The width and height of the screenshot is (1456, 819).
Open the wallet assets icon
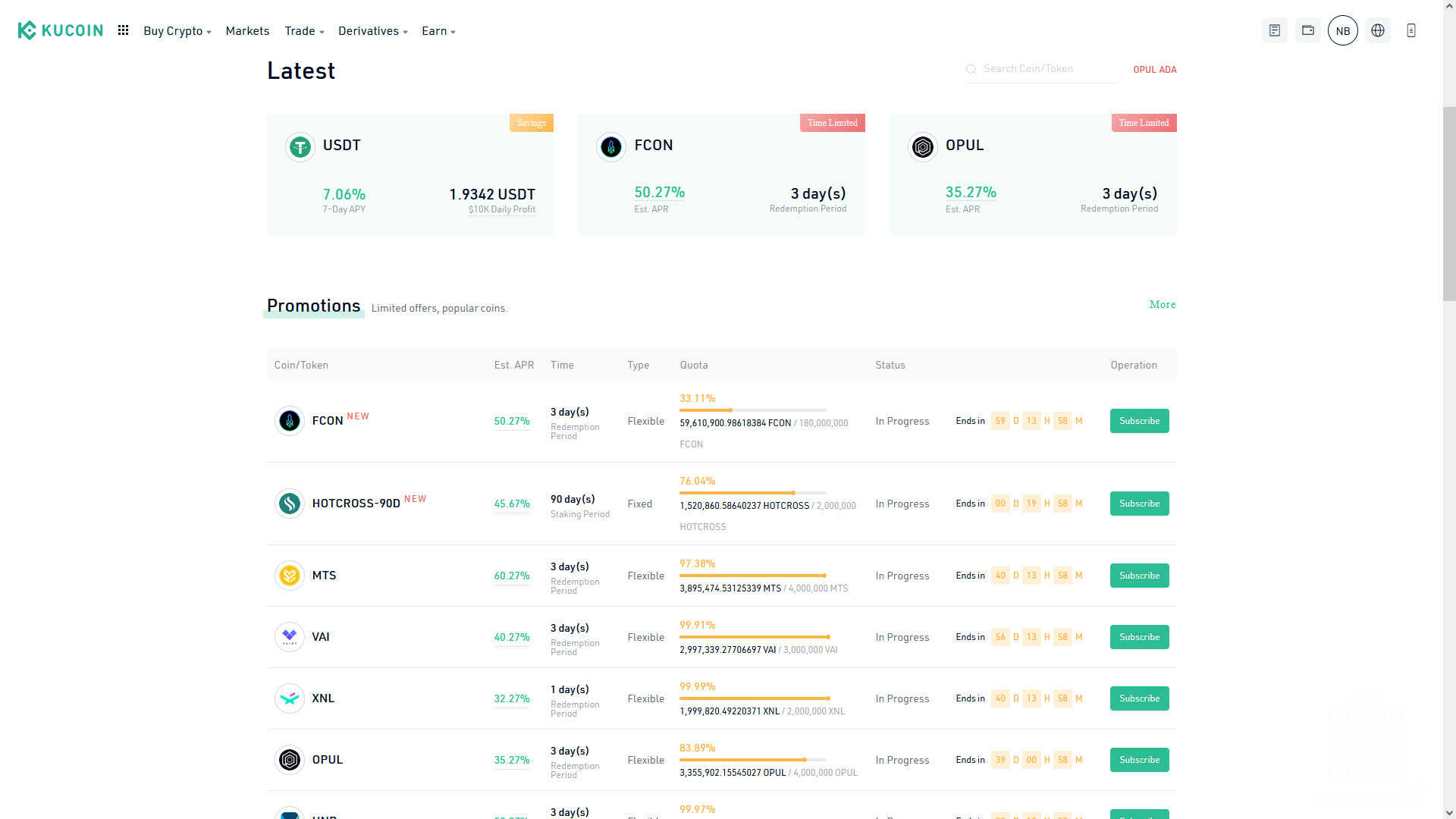(x=1308, y=30)
